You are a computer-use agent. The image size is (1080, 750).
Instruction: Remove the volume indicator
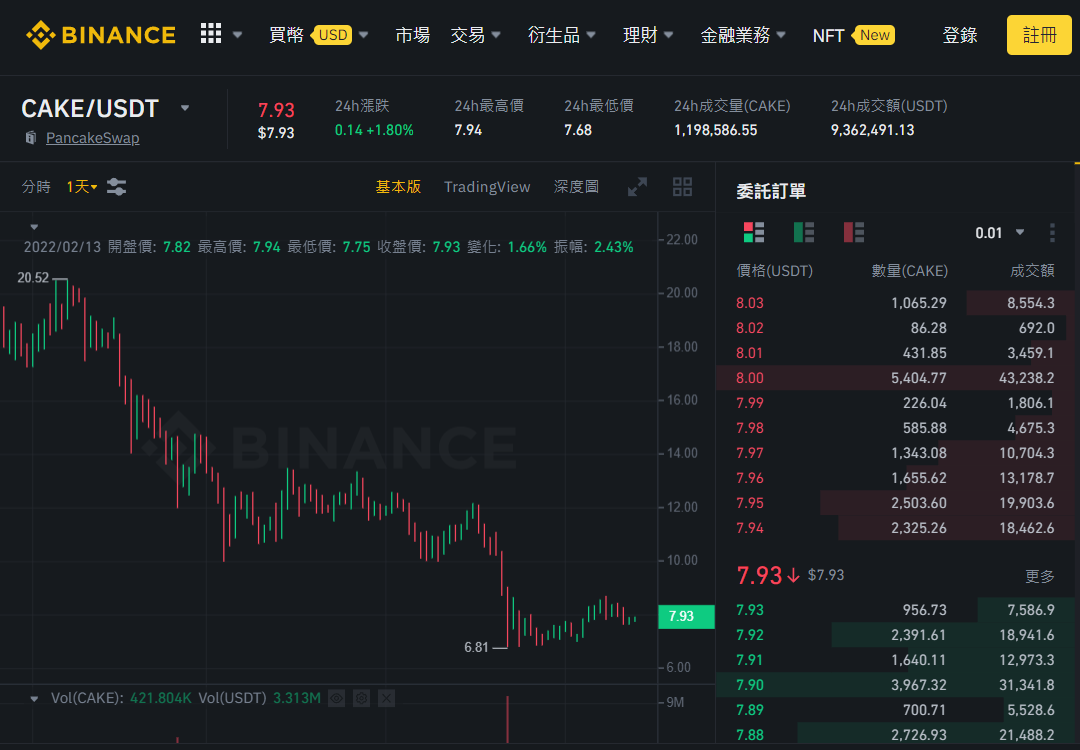pos(386,698)
